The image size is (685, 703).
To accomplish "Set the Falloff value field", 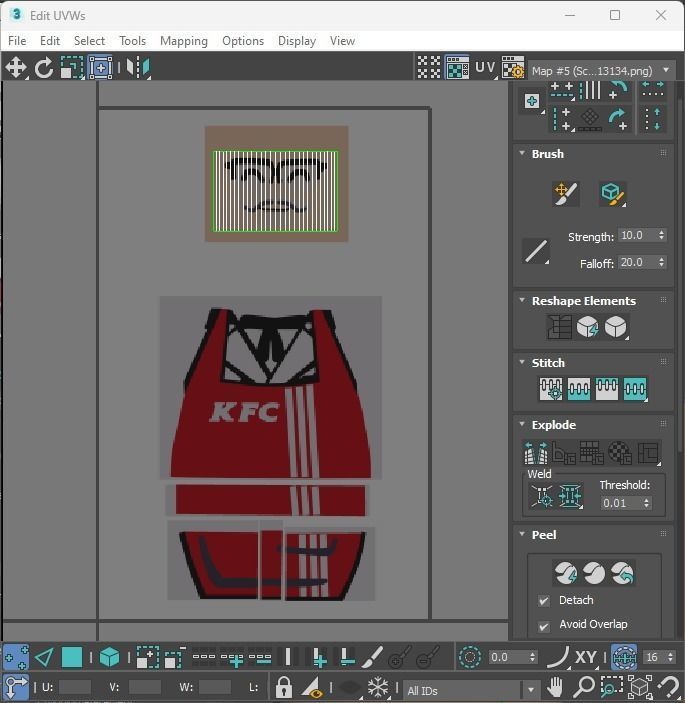I will (637, 262).
